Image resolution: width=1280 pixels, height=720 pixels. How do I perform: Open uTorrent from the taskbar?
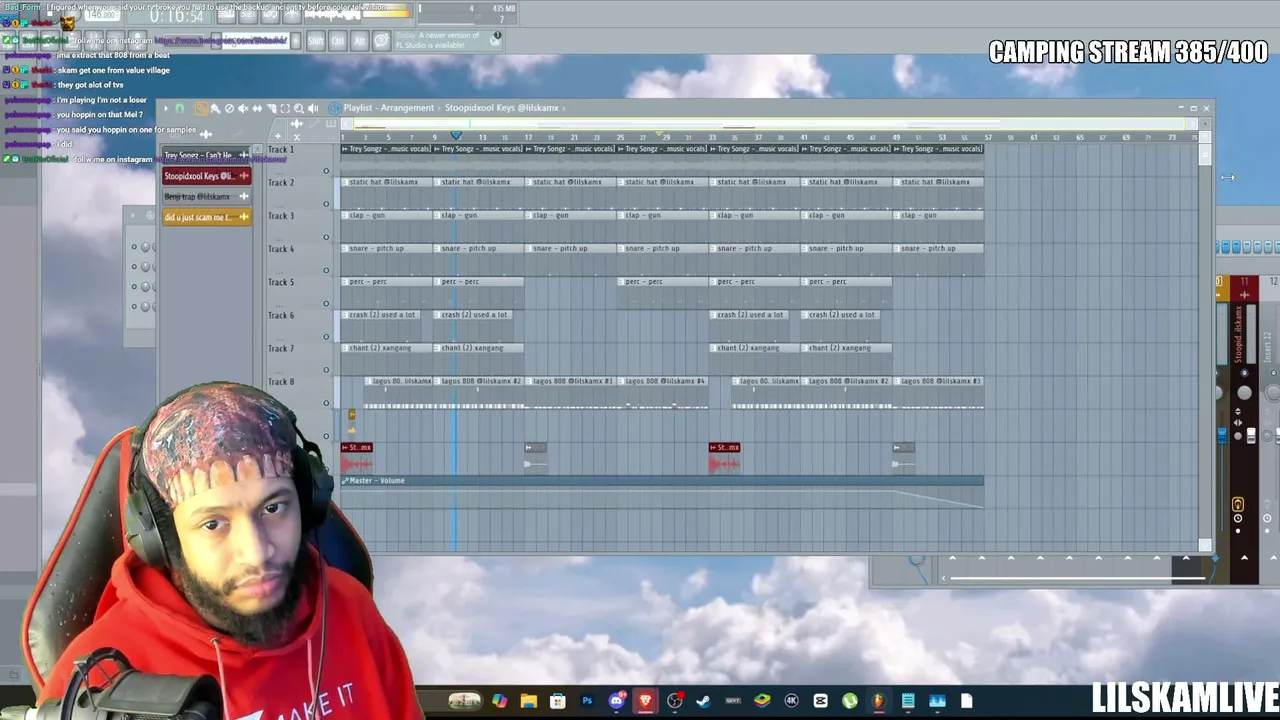click(850, 701)
